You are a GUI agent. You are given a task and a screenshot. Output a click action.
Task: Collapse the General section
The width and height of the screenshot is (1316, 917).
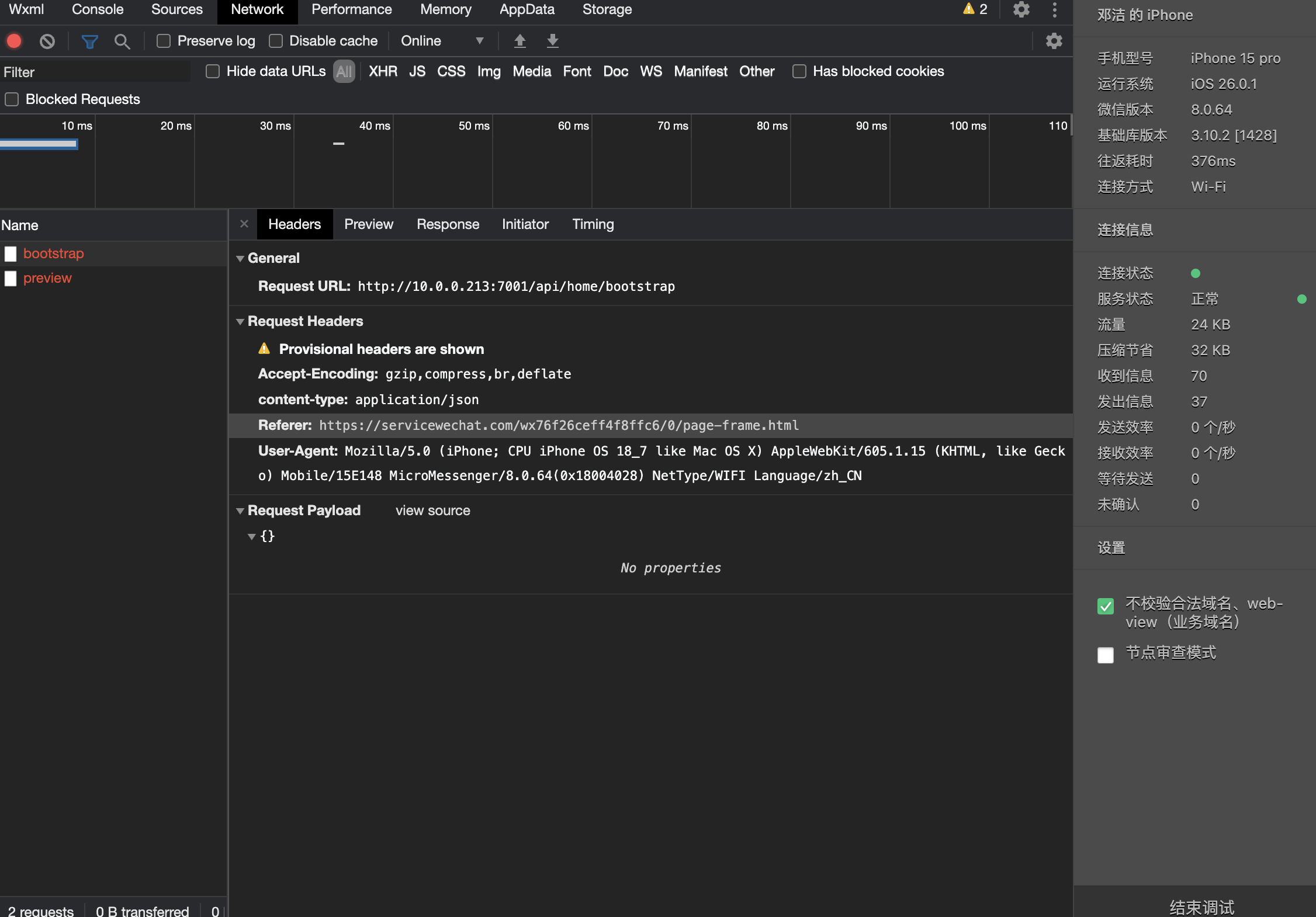click(240, 258)
